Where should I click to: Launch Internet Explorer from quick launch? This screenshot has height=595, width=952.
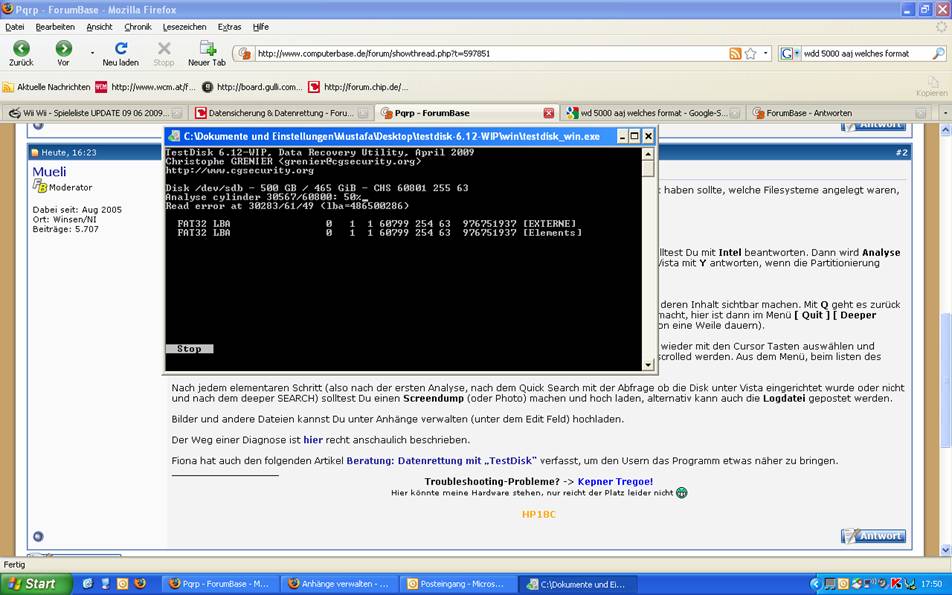coord(88,583)
